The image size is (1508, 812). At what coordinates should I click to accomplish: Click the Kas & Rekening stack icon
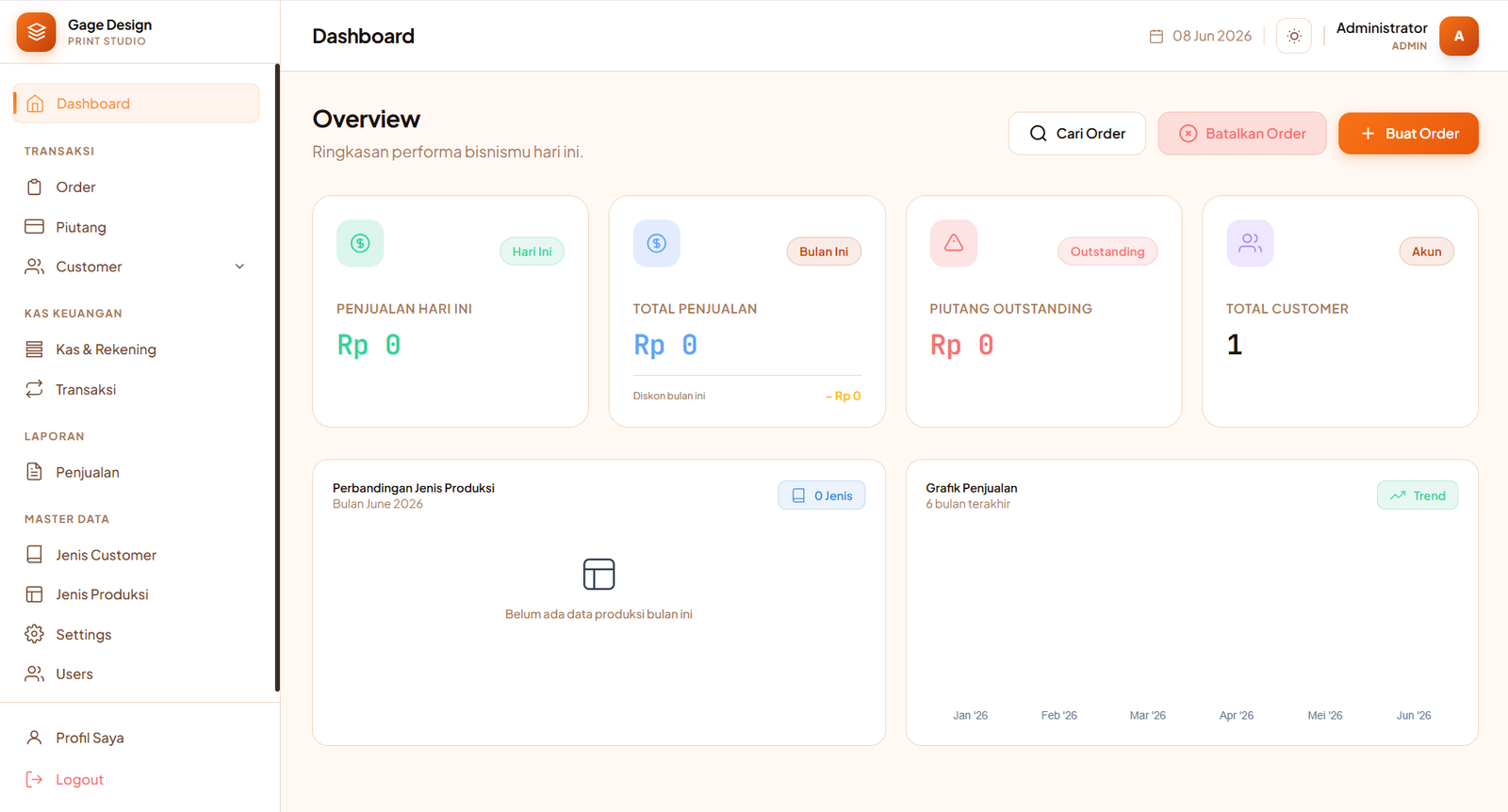pyautogui.click(x=35, y=349)
